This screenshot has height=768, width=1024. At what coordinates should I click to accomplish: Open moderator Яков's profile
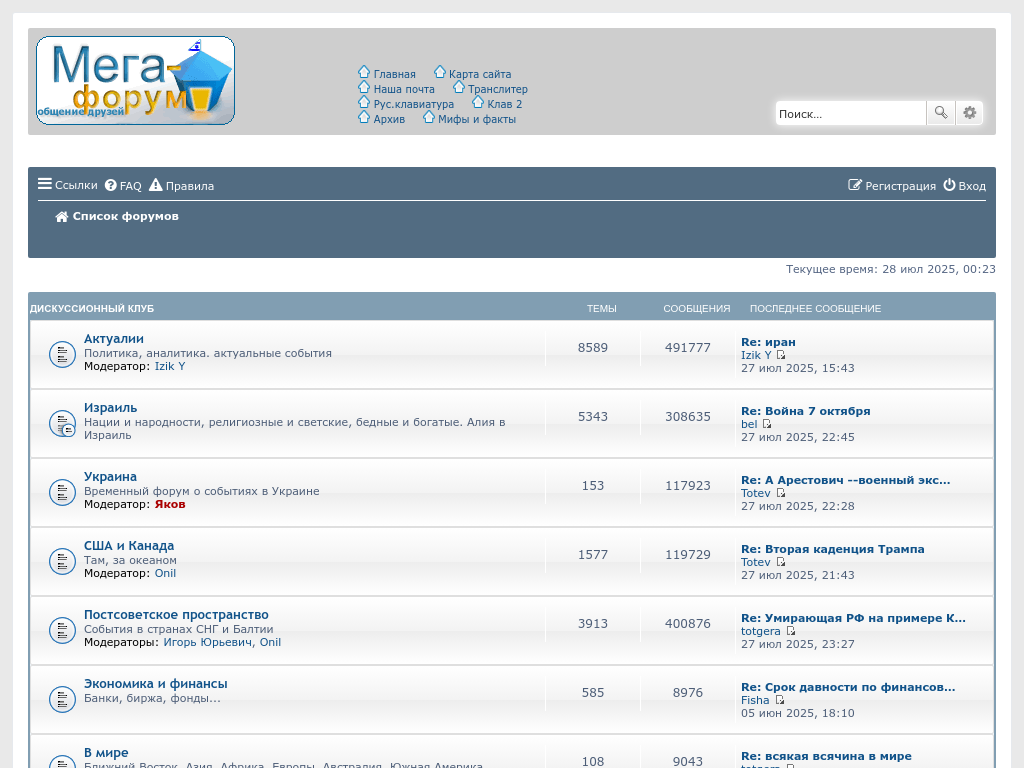[170, 504]
